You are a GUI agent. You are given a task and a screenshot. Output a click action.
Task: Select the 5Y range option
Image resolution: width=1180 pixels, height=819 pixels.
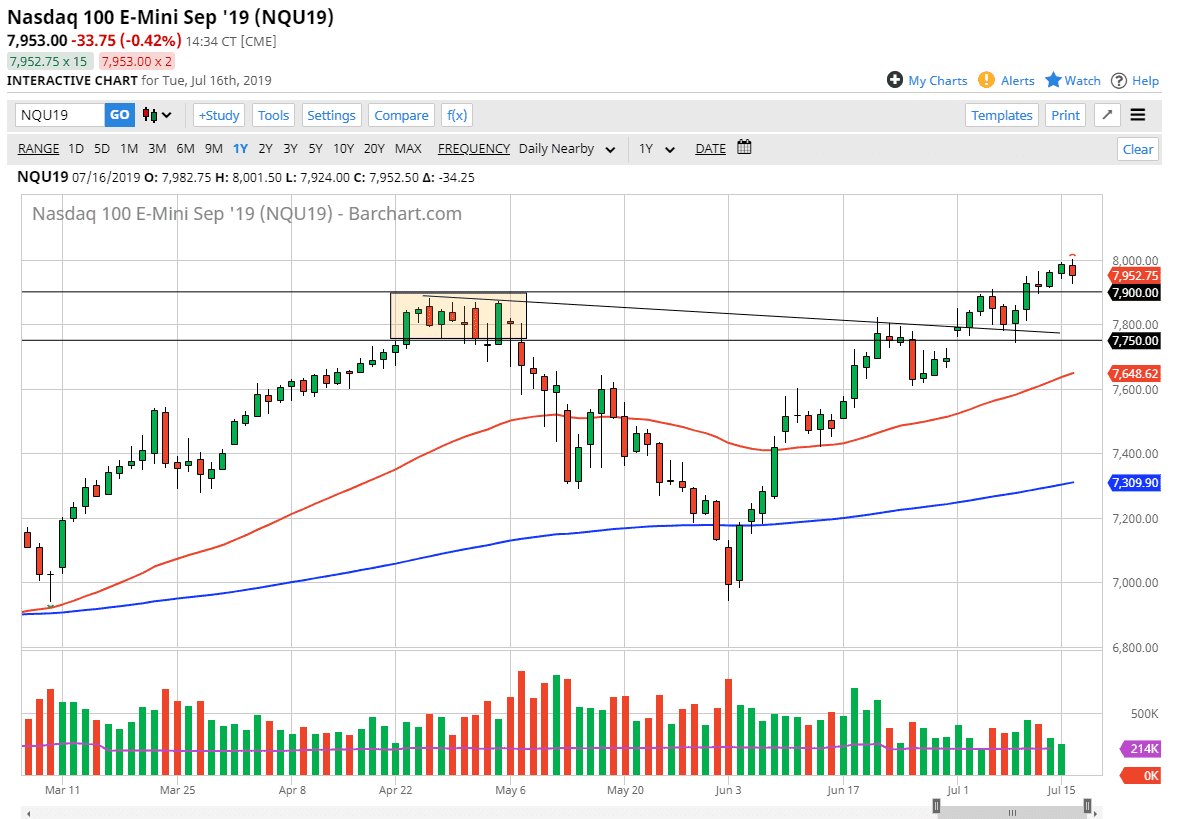point(315,149)
